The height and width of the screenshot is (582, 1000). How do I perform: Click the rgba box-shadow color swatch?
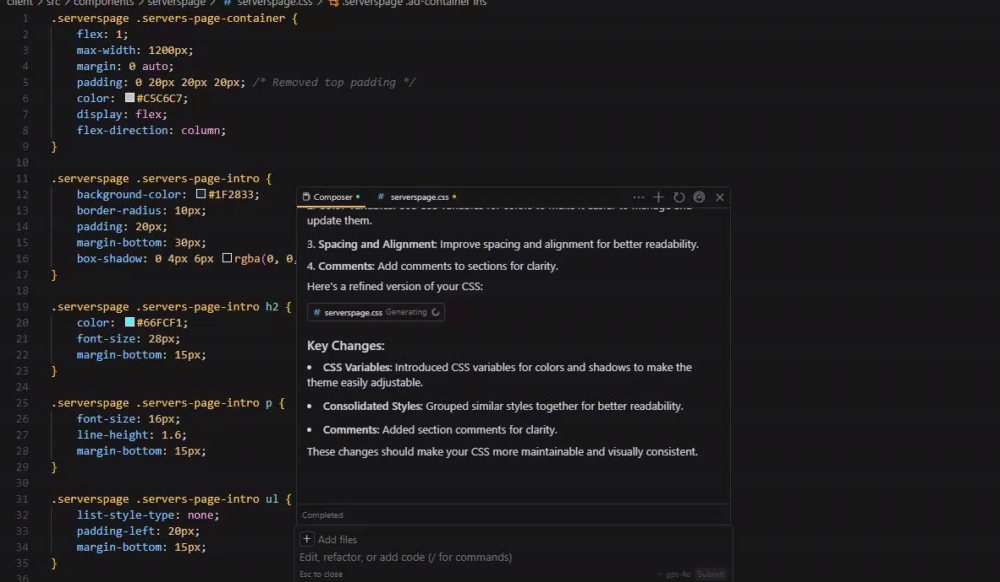[227, 258]
